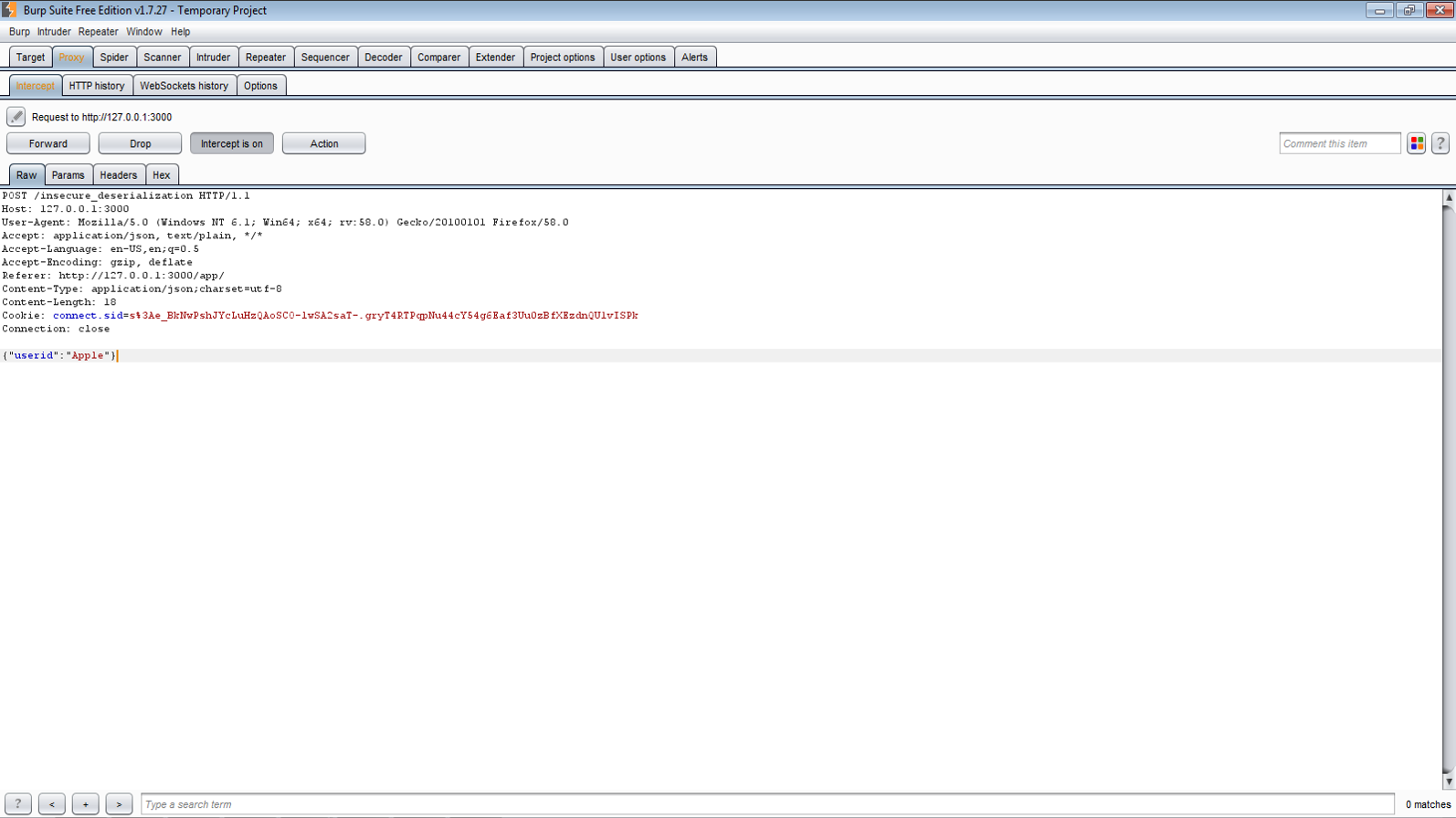
Task: Click the Accept: application/json header line
Action: click(x=132, y=236)
